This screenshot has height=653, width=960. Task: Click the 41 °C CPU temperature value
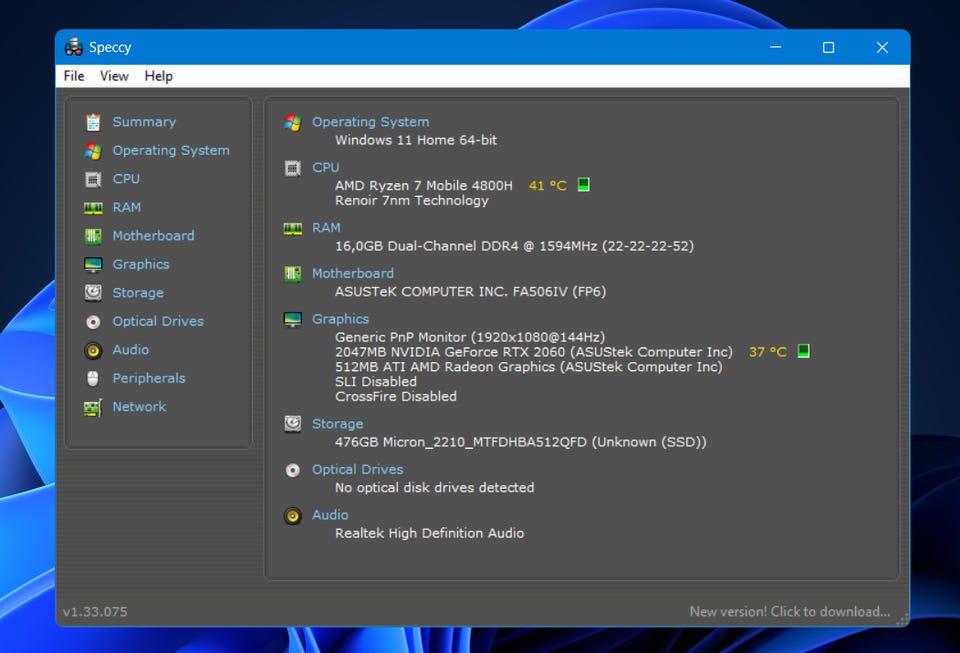[x=548, y=185]
